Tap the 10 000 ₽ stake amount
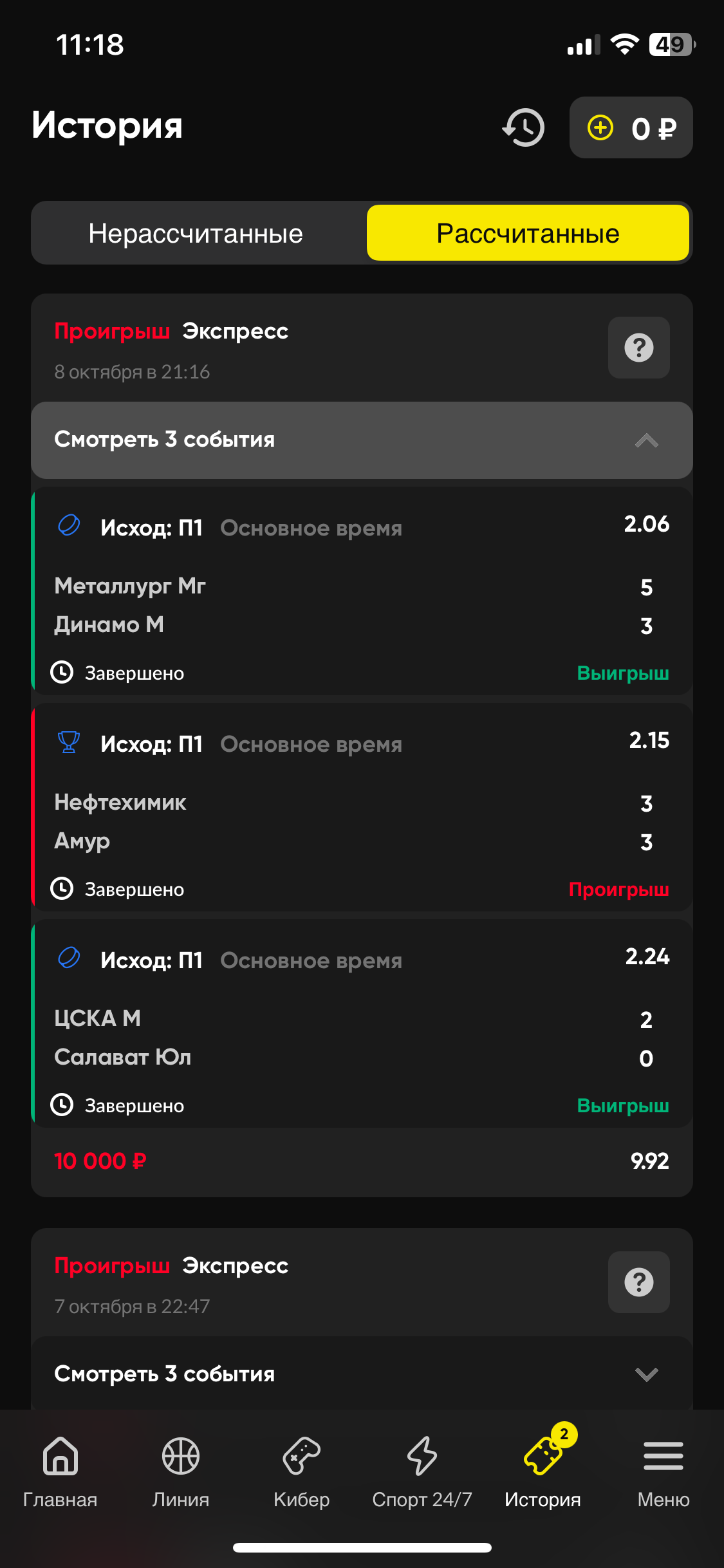 100,1161
